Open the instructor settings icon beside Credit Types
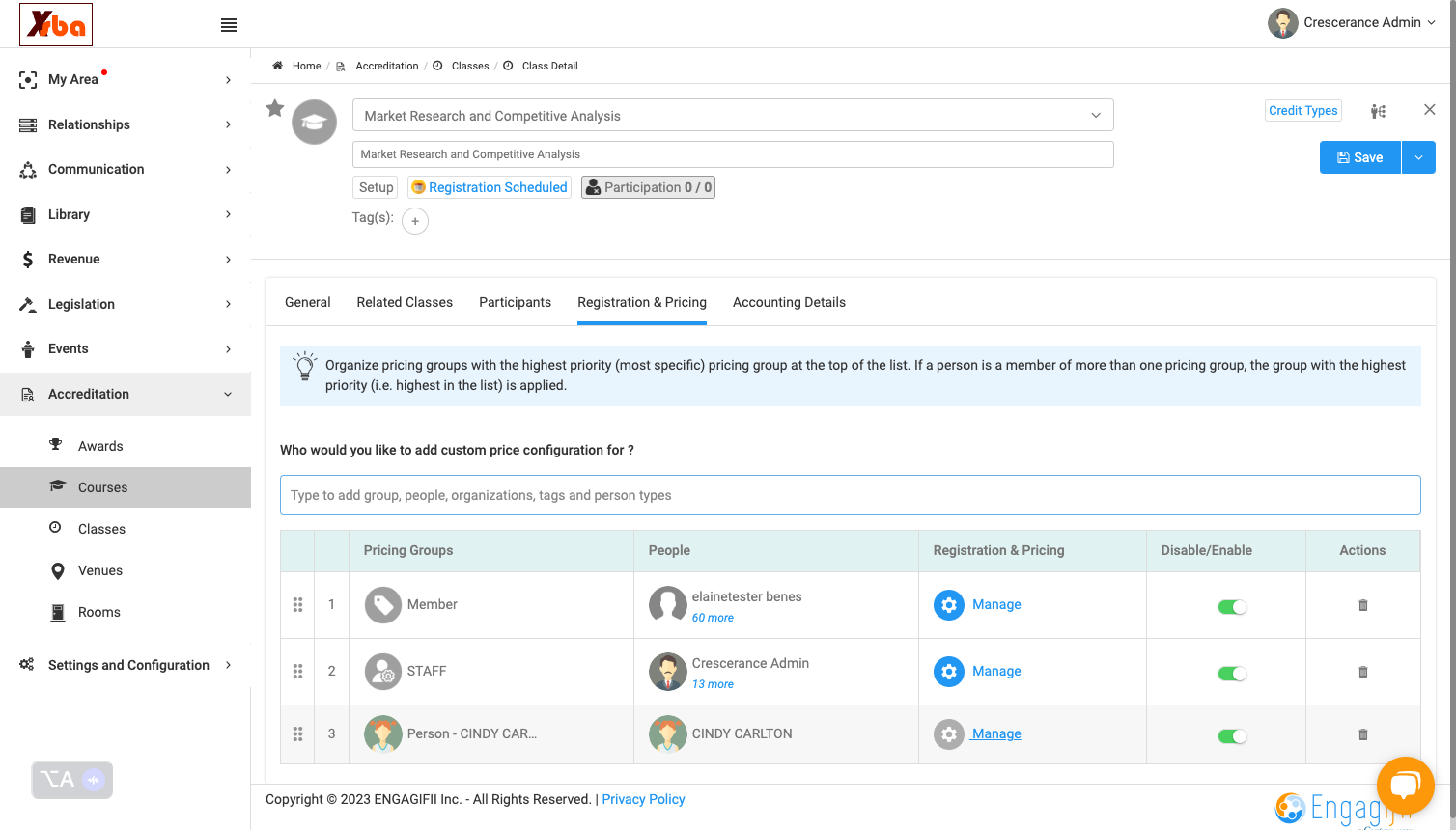 (1379, 111)
